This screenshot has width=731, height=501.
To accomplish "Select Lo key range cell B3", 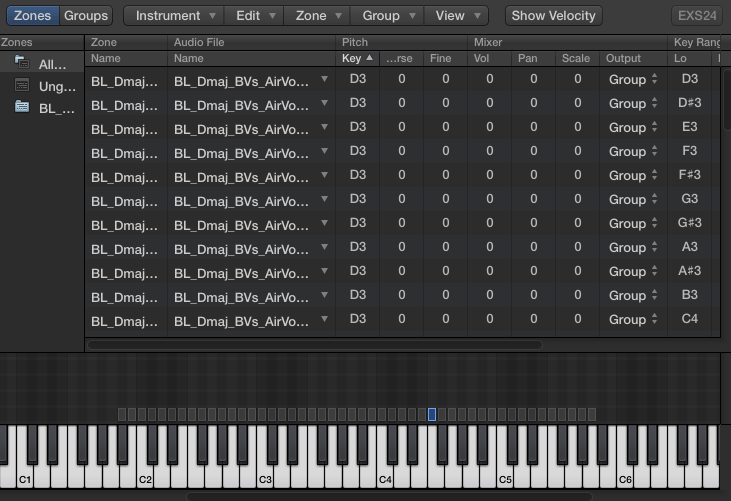I will (690, 295).
